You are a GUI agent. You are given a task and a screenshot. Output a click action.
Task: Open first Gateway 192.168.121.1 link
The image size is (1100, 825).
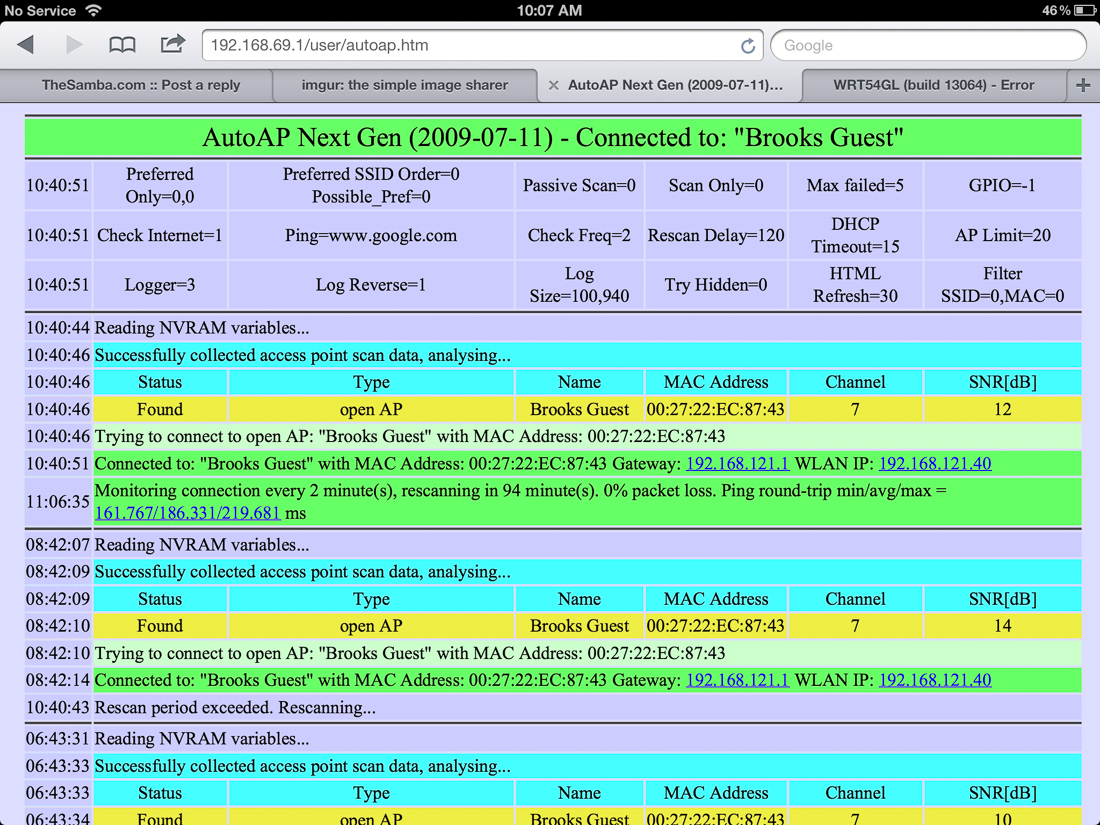tap(737, 464)
